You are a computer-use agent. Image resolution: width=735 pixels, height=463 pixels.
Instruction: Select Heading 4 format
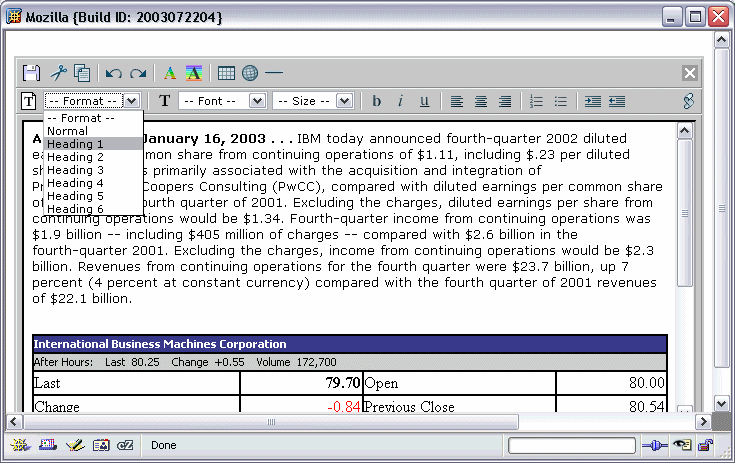coord(93,183)
